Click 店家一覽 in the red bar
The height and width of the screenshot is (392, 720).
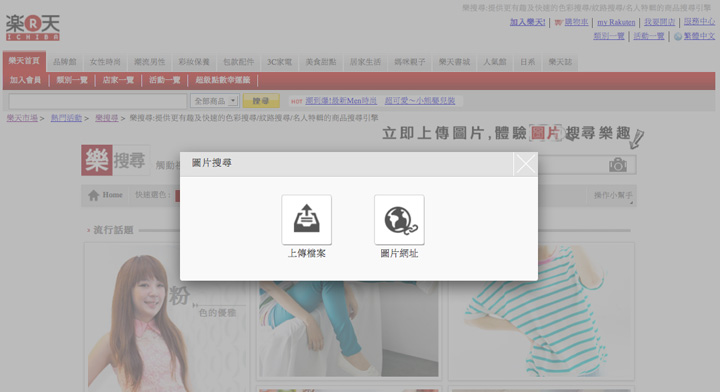[x=118, y=80]
